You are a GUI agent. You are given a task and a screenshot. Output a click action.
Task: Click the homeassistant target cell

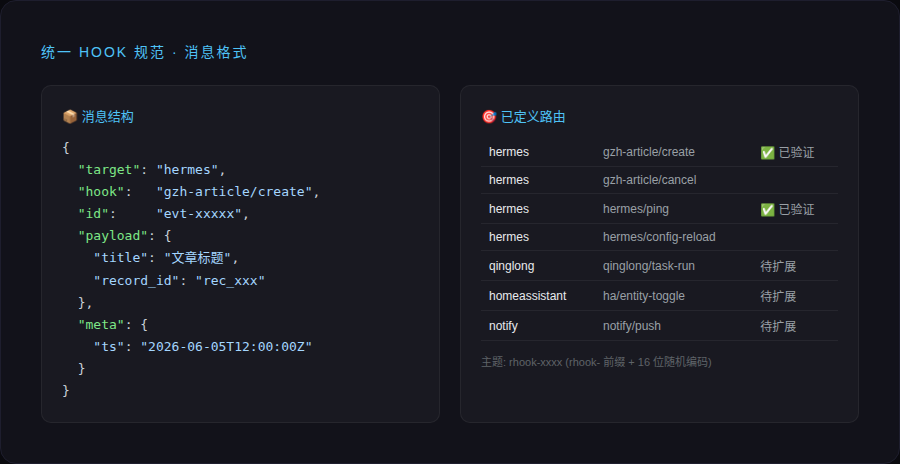pyautogui.click(x=527, y=296)
